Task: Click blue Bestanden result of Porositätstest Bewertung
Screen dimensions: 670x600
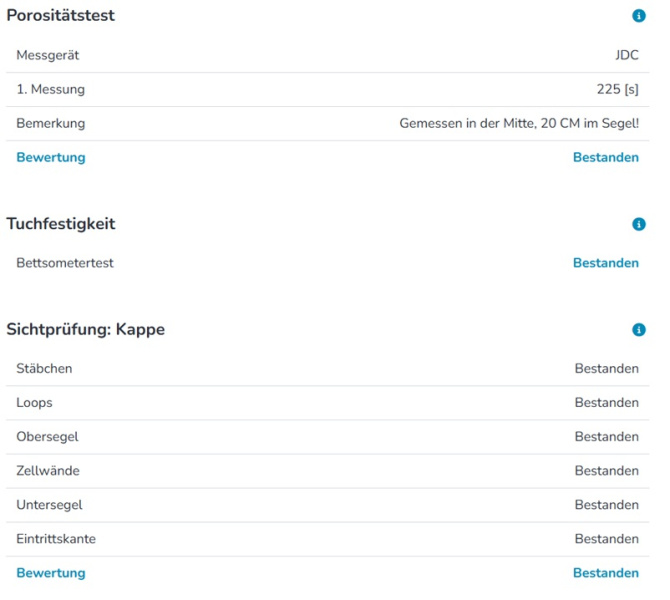Action: [605, 157]
